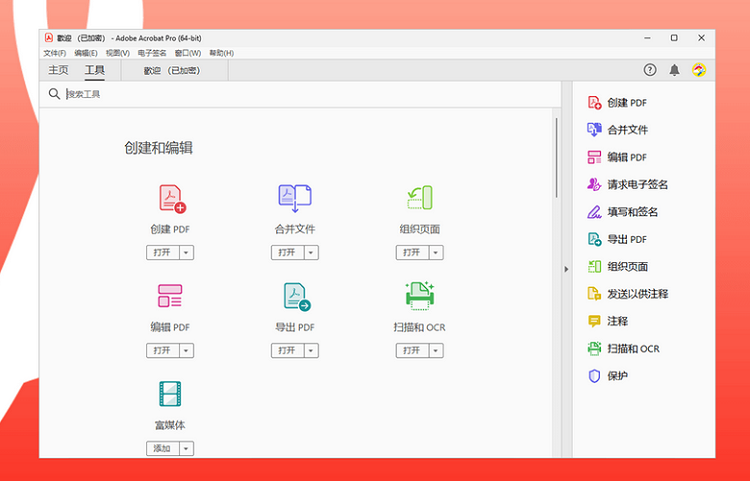Expand dropdown arrow next to 创建 PDF 打开
This screenshot has width=750, height=481.
click(x=187, y=252)
